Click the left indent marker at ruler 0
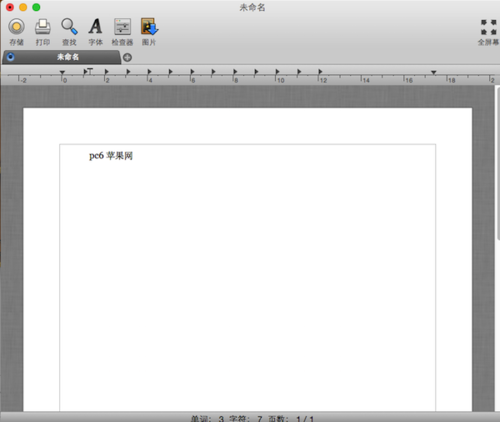500x422 pixels. pyautogui.click(x=62, y=73)
